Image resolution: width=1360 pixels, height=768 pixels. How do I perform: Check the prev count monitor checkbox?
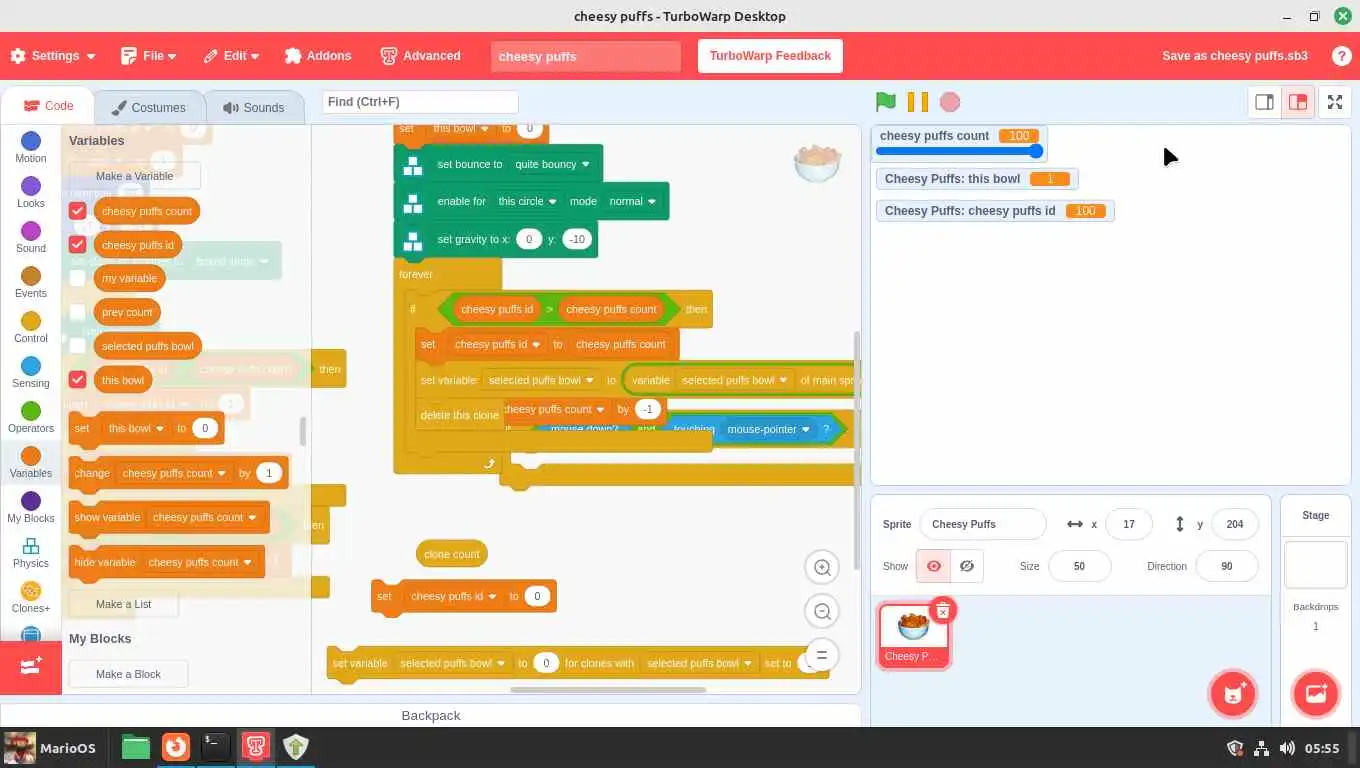pyautogui.click(x=77, y=312)
